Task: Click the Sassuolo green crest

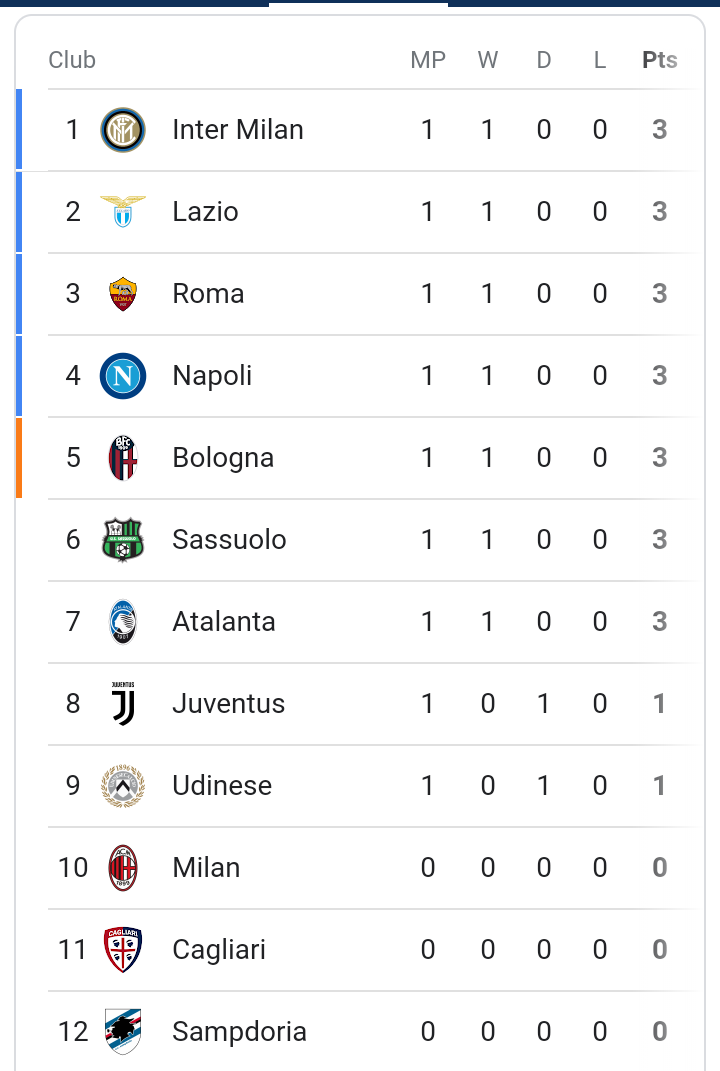Action: click(x=123, y=540)
